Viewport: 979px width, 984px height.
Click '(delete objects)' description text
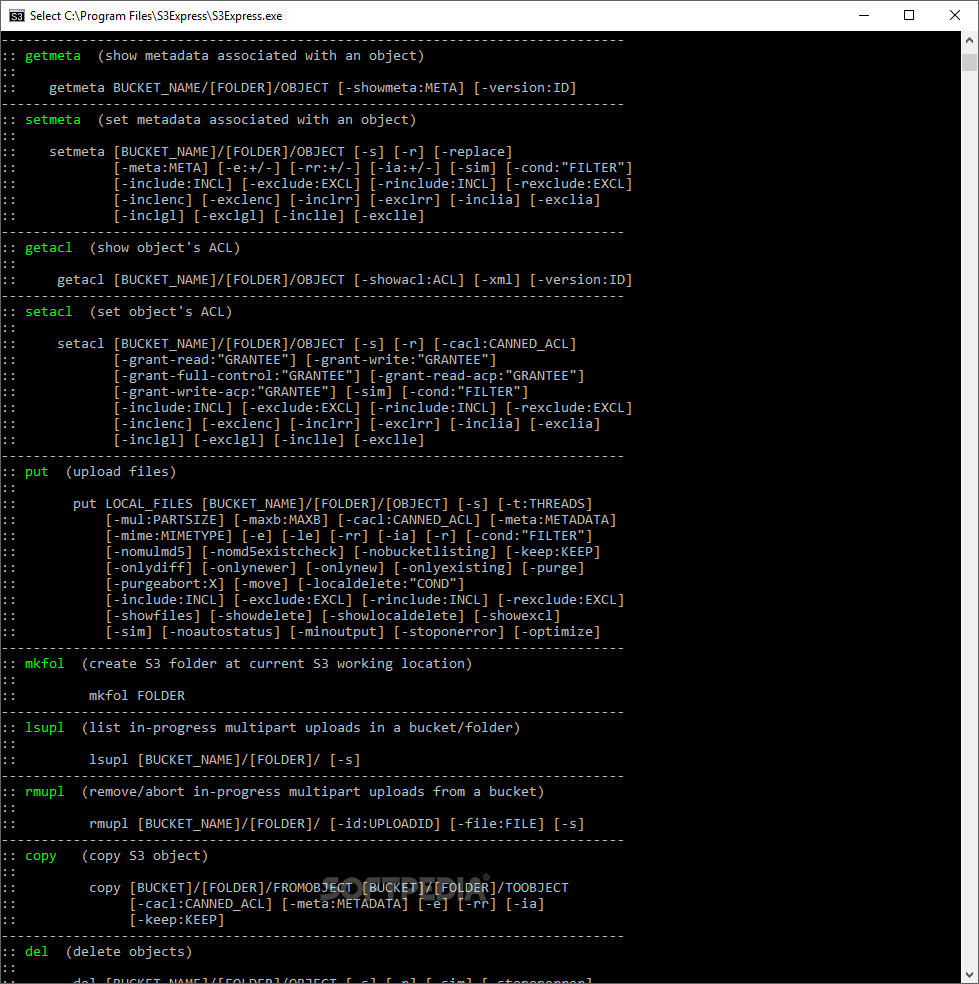point(129,952)
